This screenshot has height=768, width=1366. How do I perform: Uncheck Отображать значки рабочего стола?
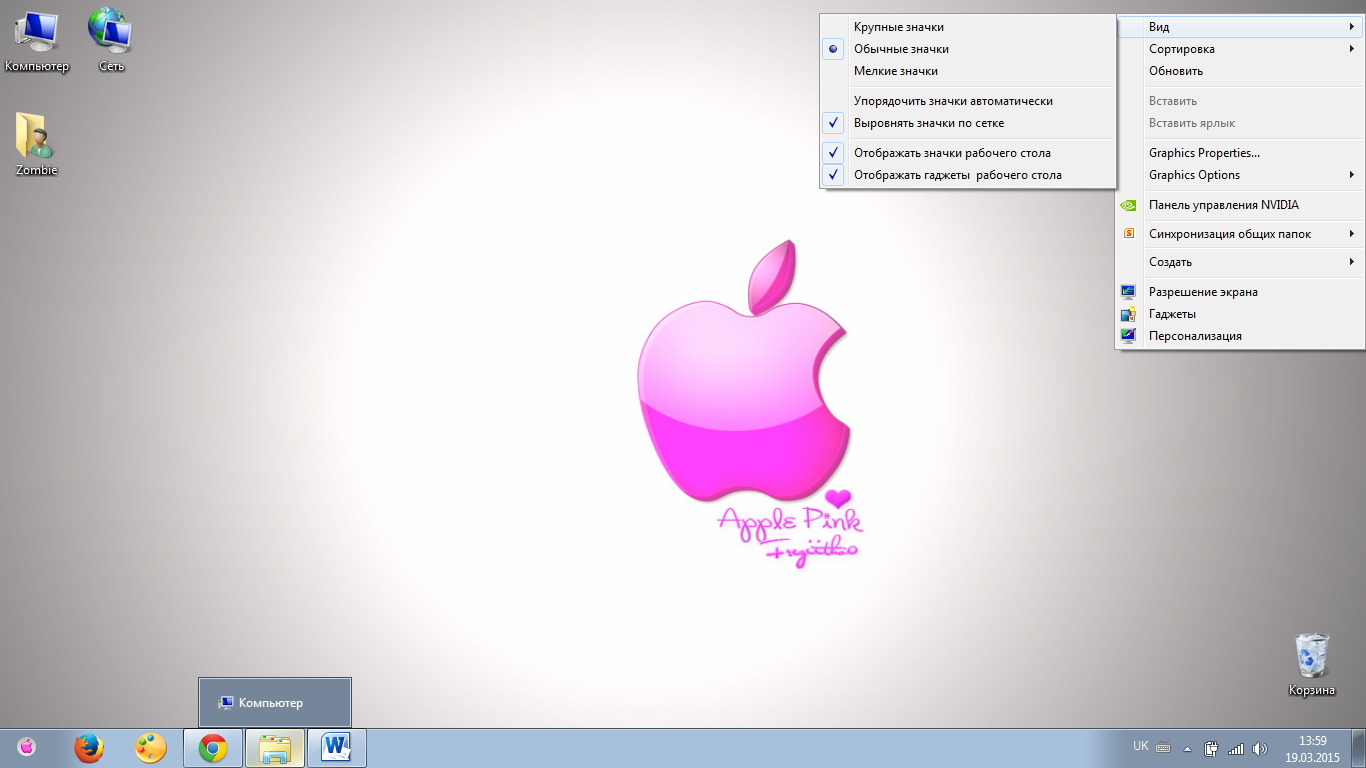point(951,153)
